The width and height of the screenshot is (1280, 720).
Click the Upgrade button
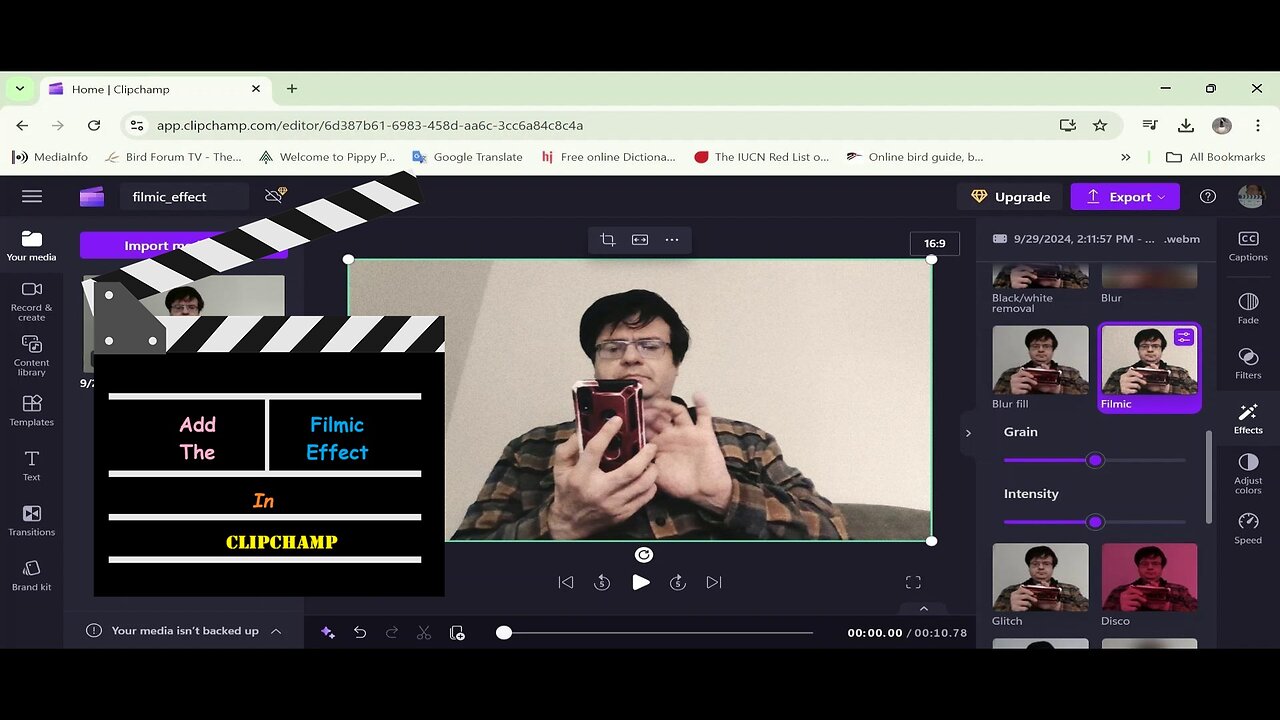coord(1010,197)
